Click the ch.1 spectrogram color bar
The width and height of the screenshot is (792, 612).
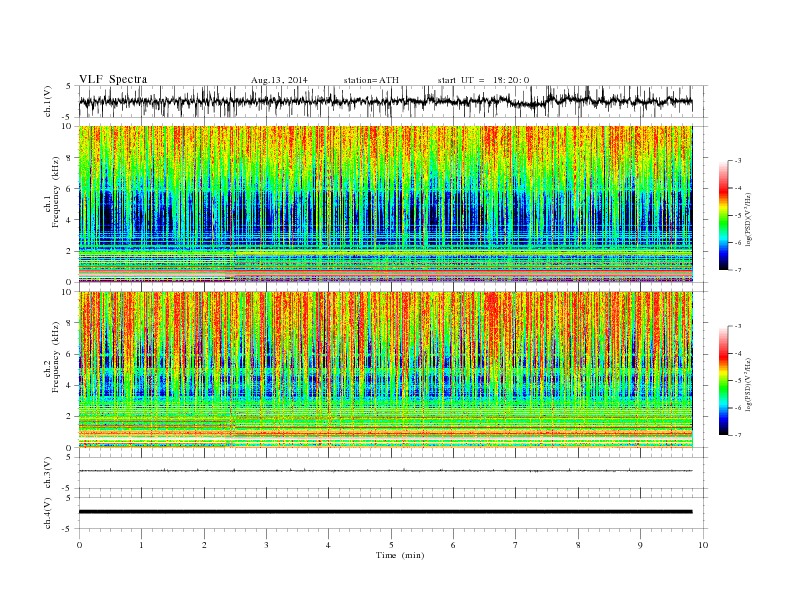click(723, 215)
